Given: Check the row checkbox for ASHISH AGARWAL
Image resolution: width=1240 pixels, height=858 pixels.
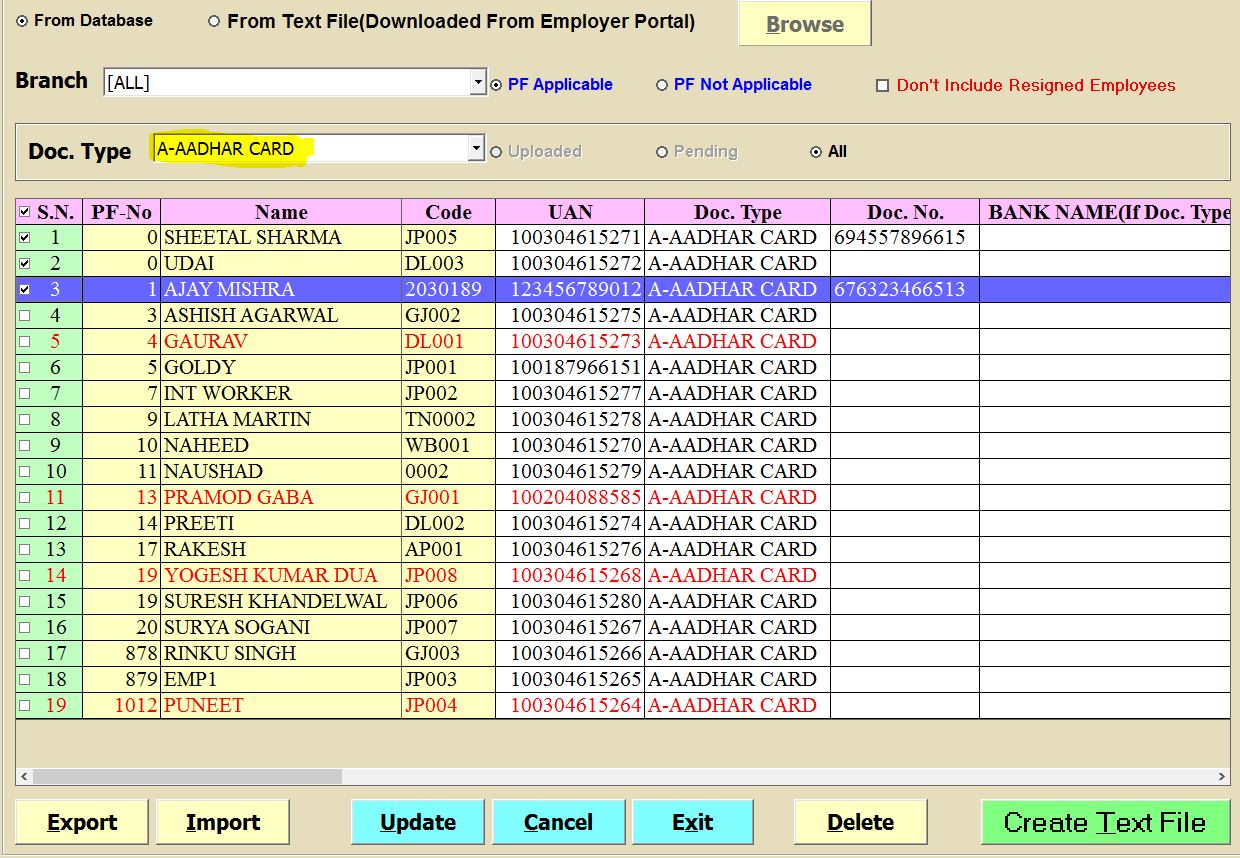Looking at the screenshot, I should pyautogui.click(x=25, y=316).
